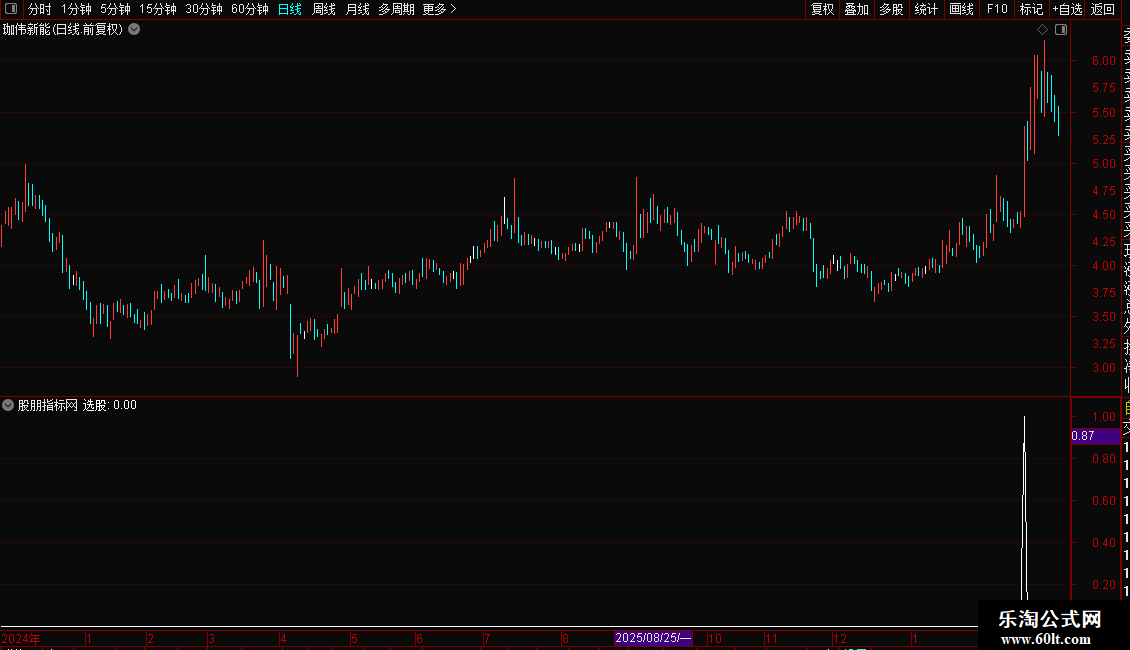Viewport: 1130px width, 650px height.
Task: Open 多周期 multi-period view
Action: [x=396, y=9]
